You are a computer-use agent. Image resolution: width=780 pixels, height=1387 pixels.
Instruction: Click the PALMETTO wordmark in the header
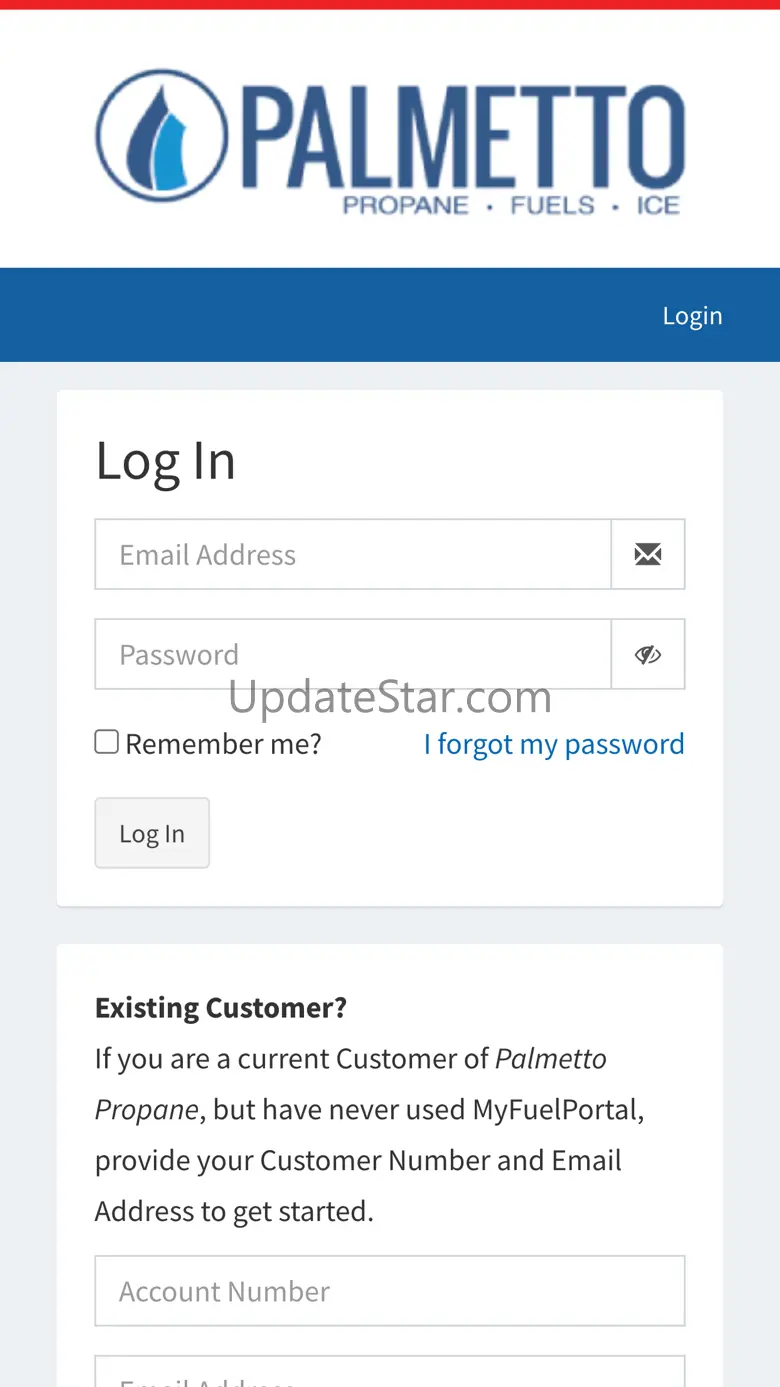463,136
